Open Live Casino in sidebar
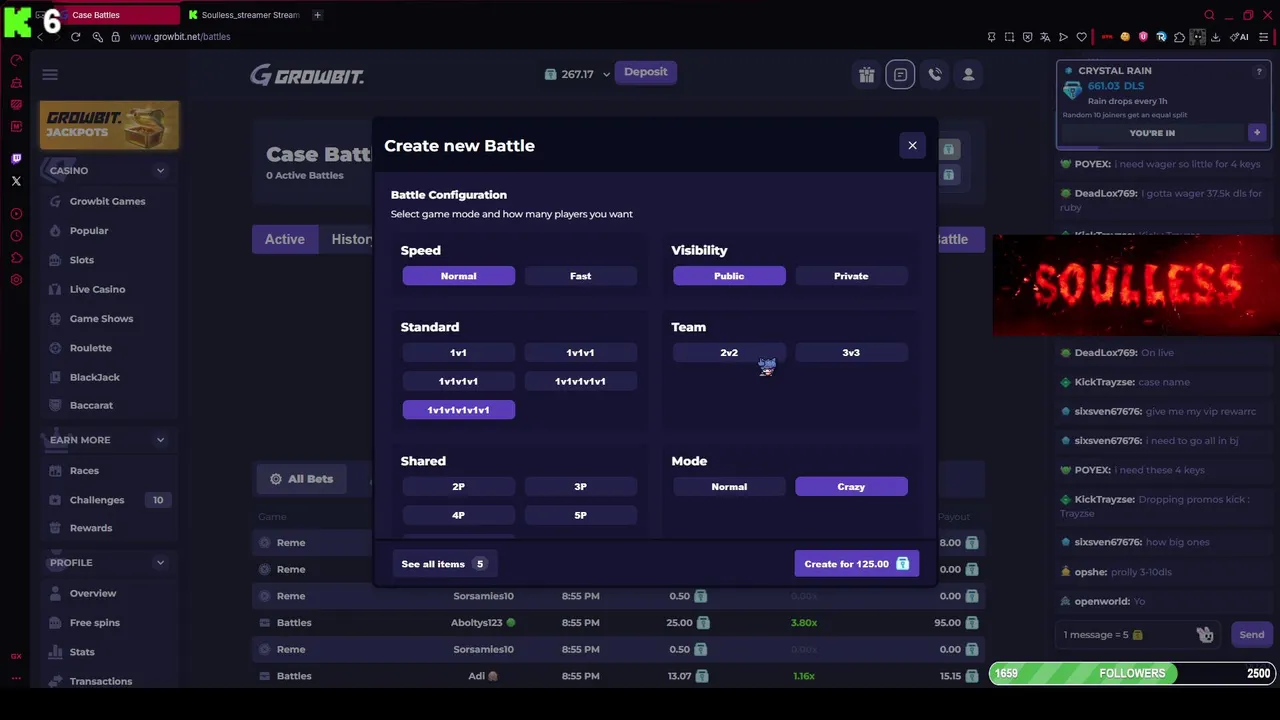The image size is (1280, 720). tap(97, 289)
